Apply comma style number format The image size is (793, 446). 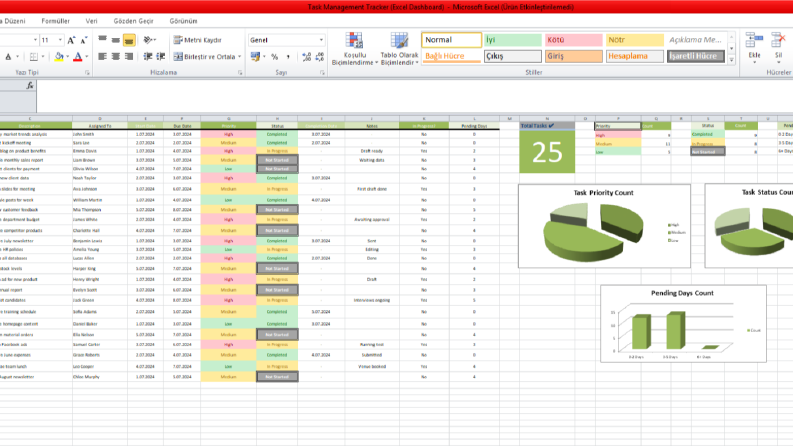click(288, 57)
